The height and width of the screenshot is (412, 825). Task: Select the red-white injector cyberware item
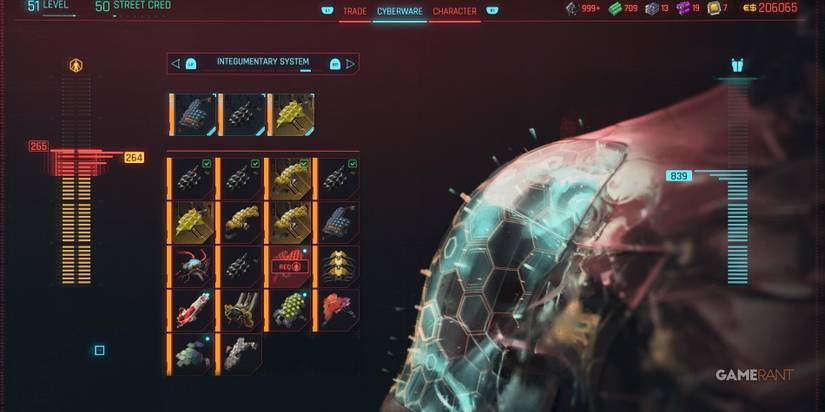click(190, 310)
